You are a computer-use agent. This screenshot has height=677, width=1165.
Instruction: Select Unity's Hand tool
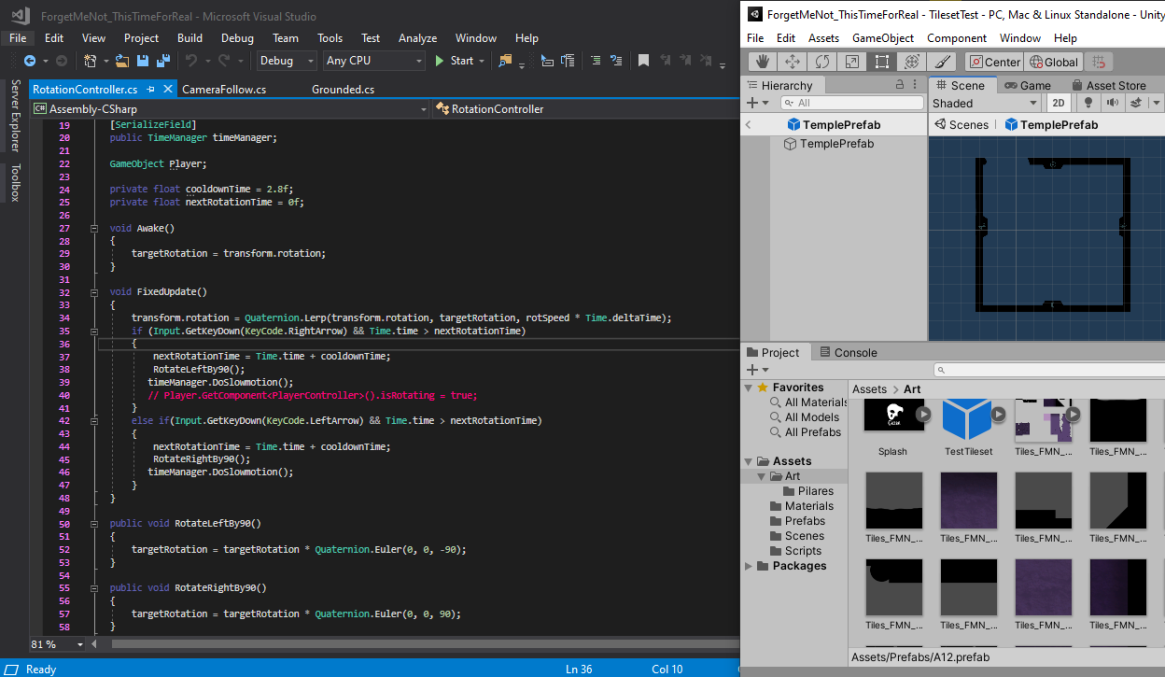click(762, 62)
